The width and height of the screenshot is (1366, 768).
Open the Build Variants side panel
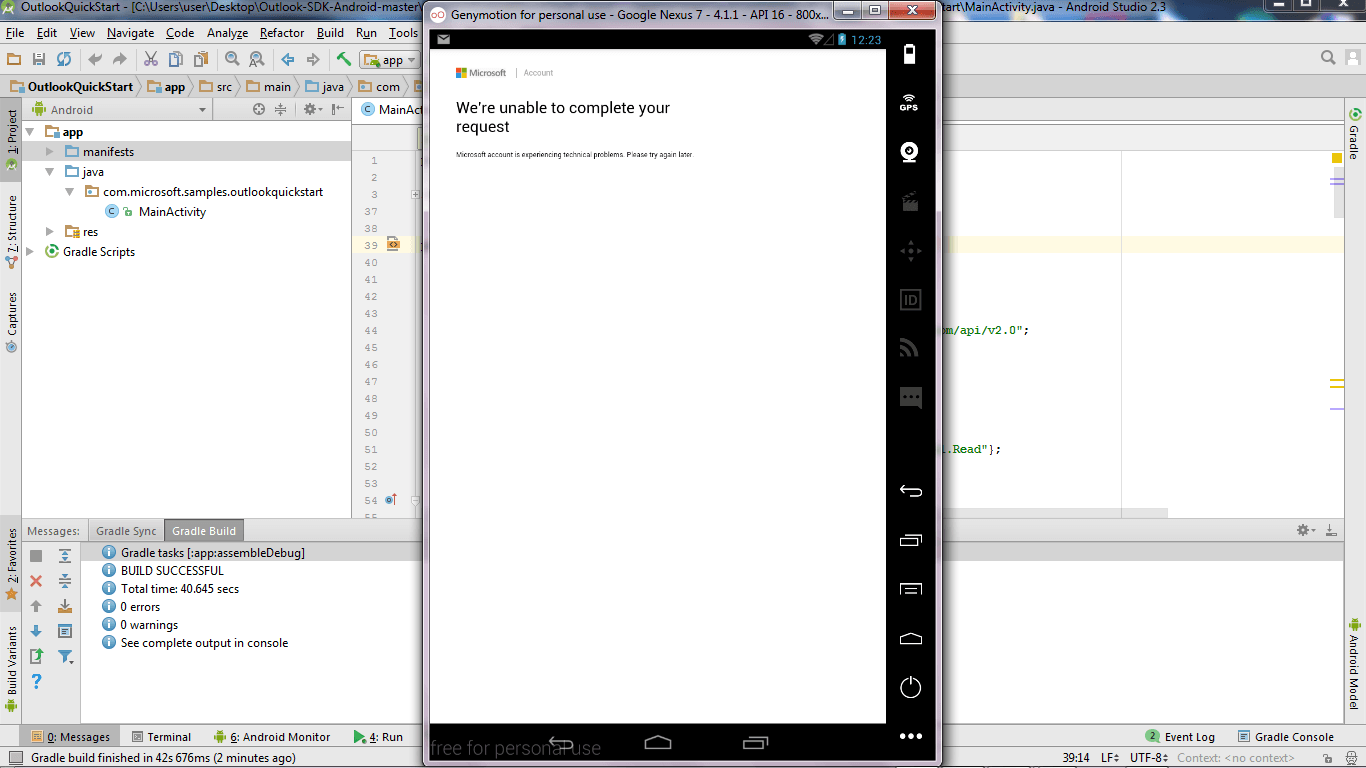pyautogui.click(x=12, y=668)
